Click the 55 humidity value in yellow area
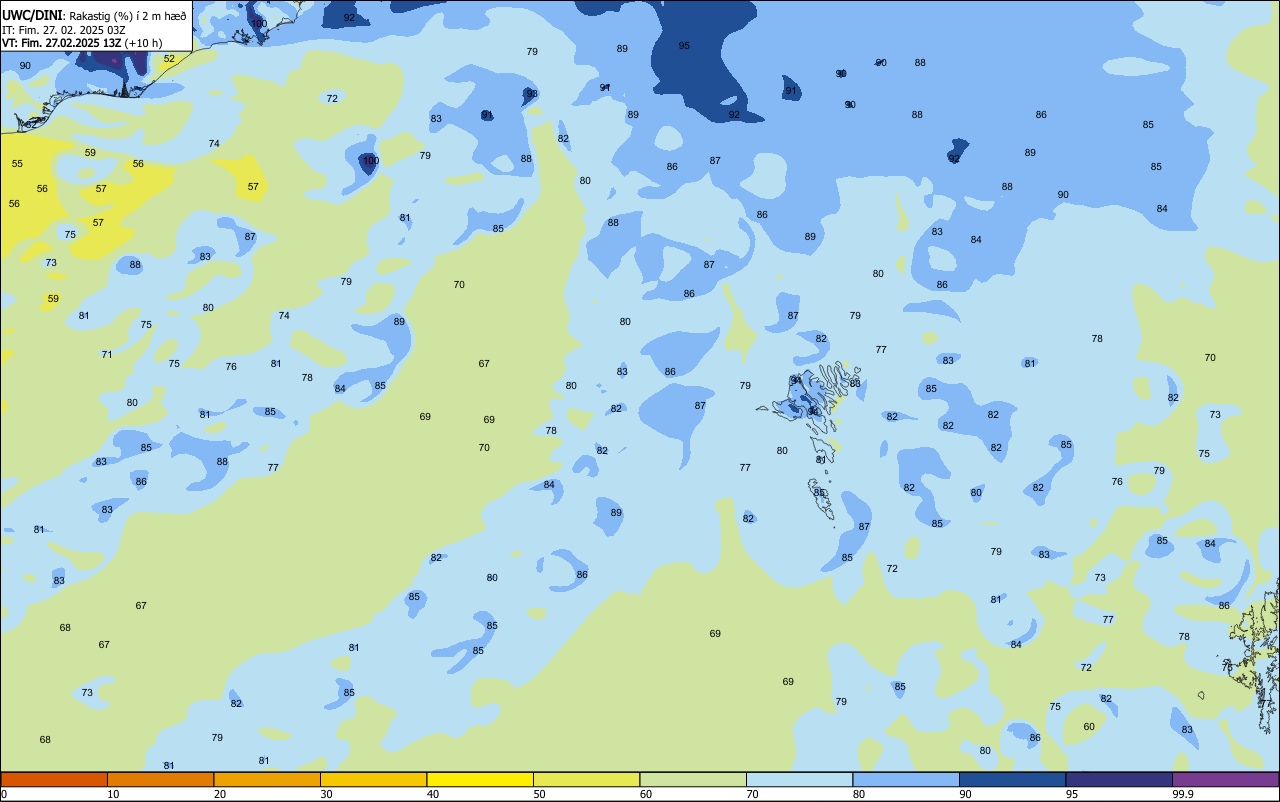 (17, 163)
